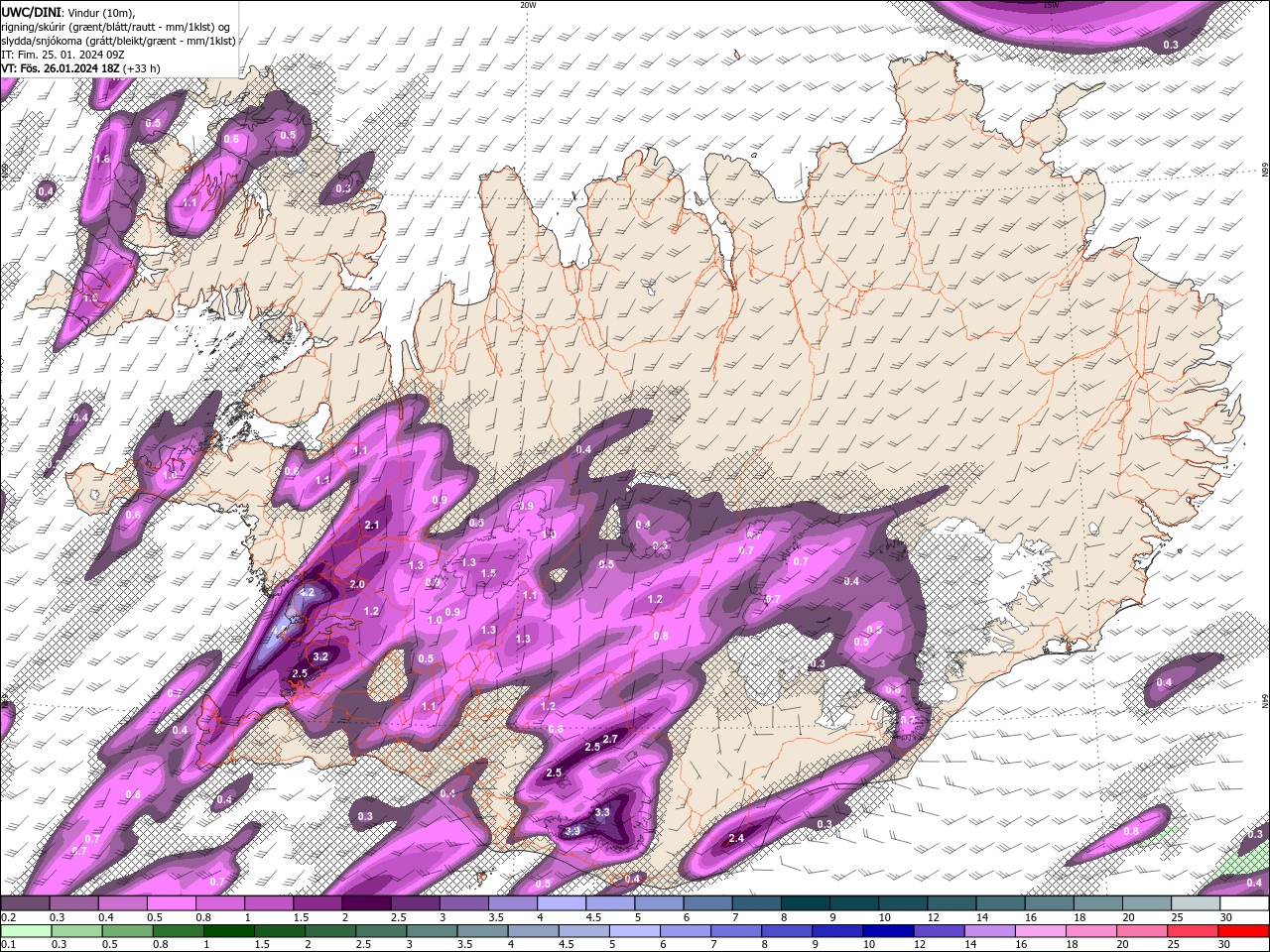Click the upper legend swatch starting at 18
The width and height of the screenshot is (1270, 952).
pos(1099,903)
